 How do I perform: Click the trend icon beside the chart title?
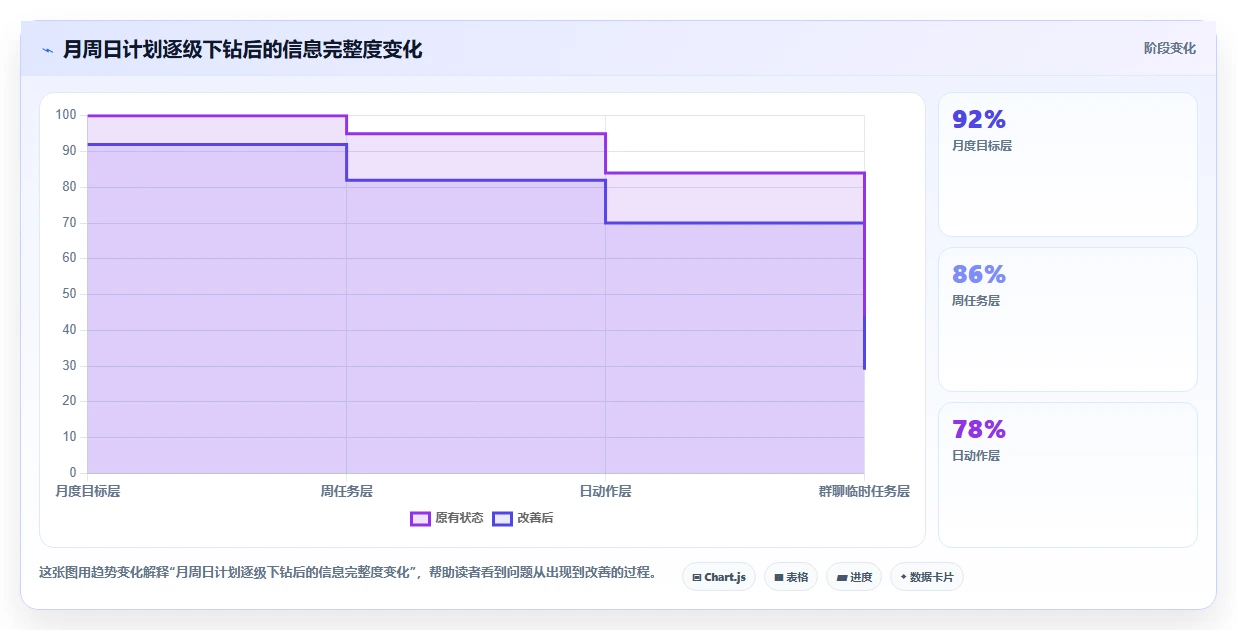pyautogui.click(x=47, y=49)
